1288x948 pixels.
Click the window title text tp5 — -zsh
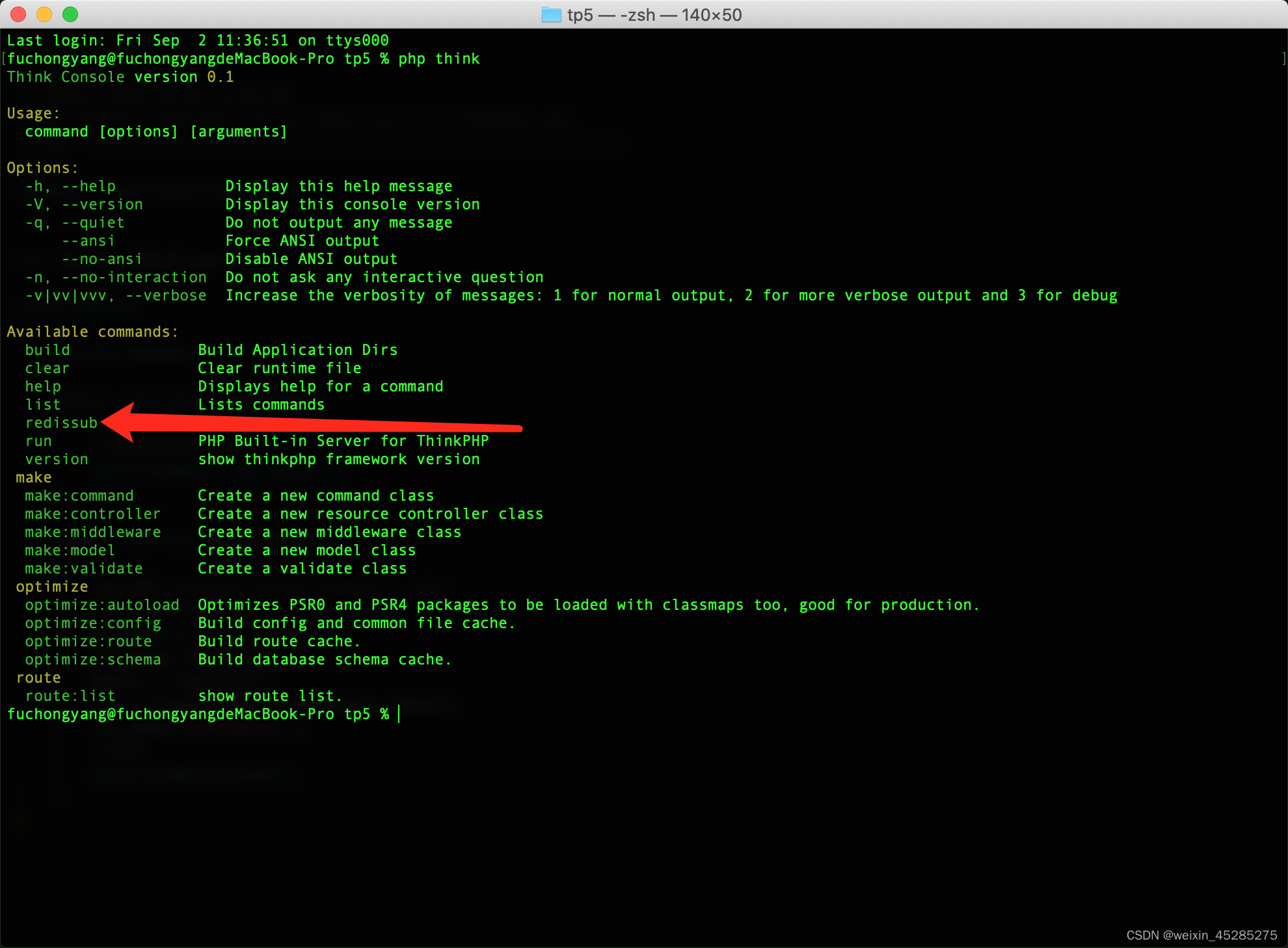coord(654,14)
